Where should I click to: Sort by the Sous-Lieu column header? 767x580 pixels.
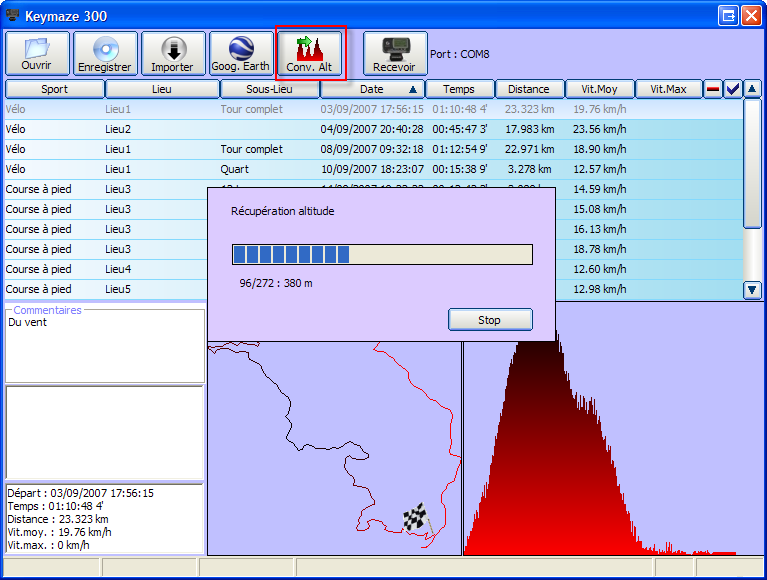(270, 89)
